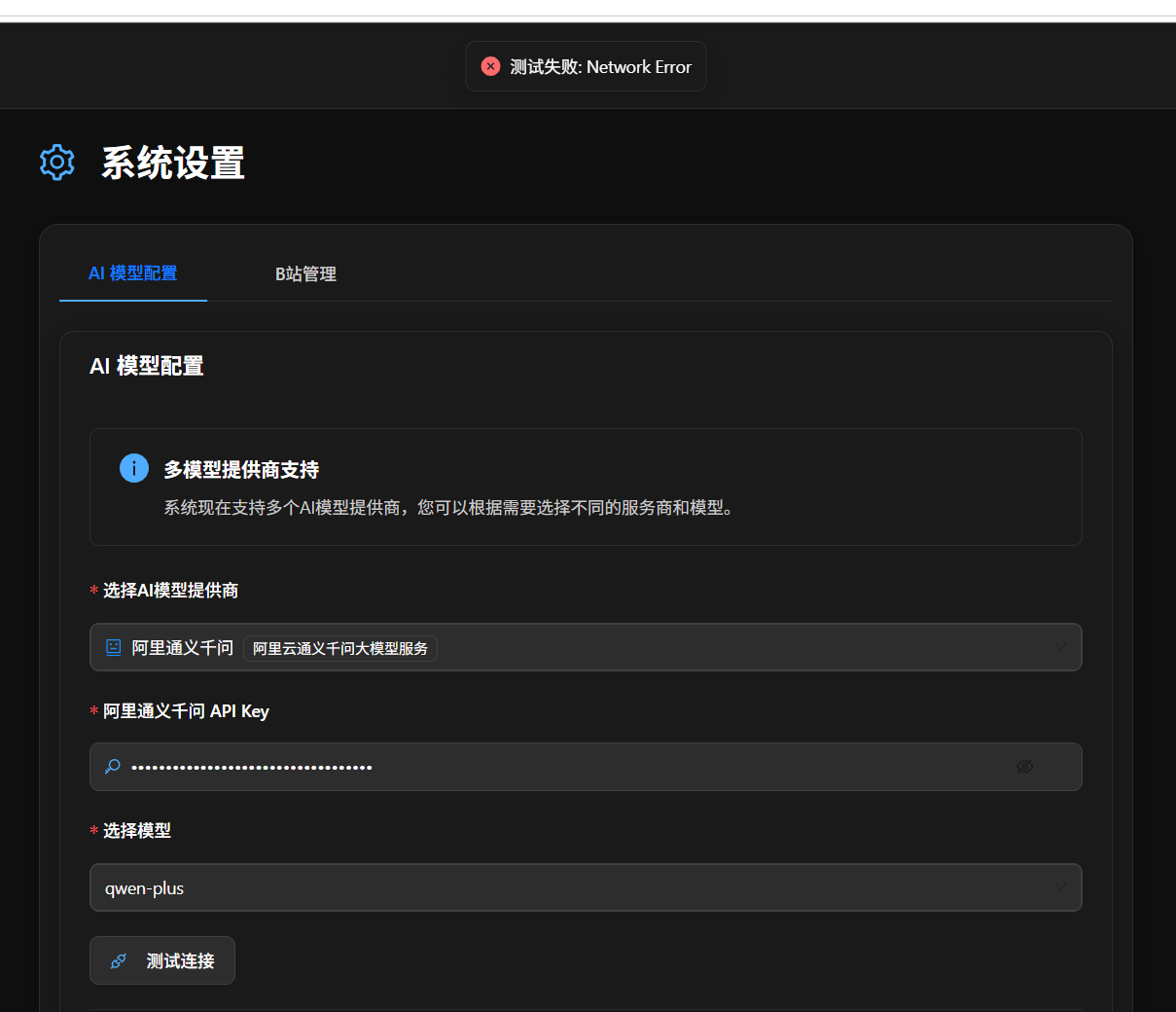Click the provider icon beside 阿里通义千问
The width and height of the screenshot is (1176, 1012).
[x=114, y=647]
